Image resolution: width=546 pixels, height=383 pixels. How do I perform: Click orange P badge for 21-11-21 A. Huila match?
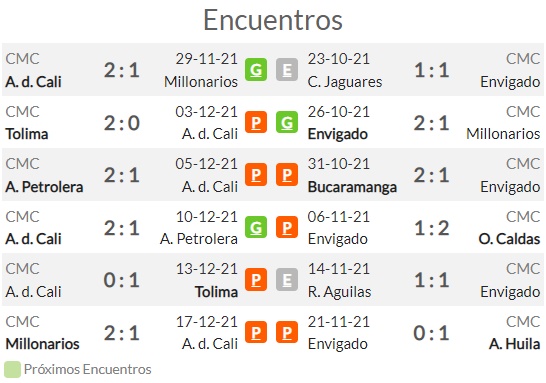pyautogui.click(x=287, y=332)
